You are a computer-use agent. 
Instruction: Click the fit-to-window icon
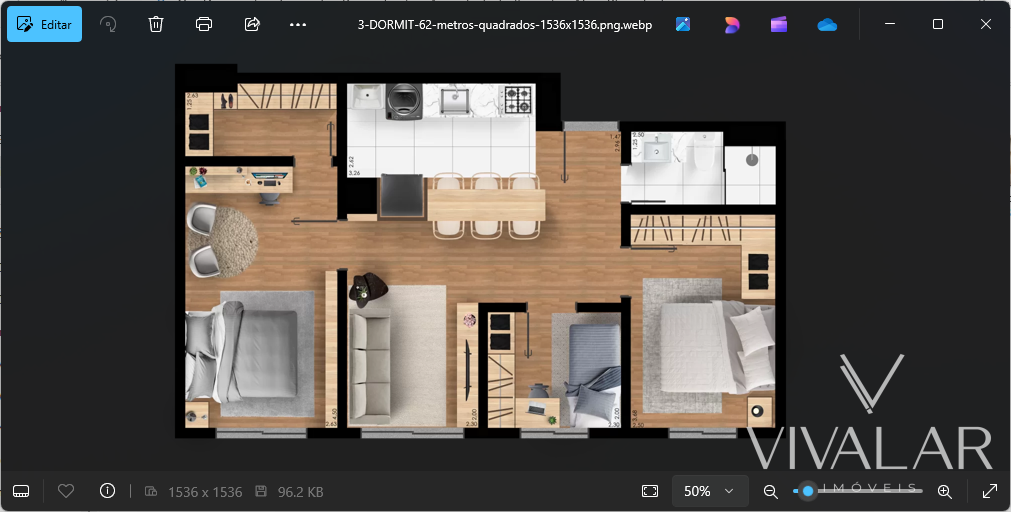tap(650, 491)
